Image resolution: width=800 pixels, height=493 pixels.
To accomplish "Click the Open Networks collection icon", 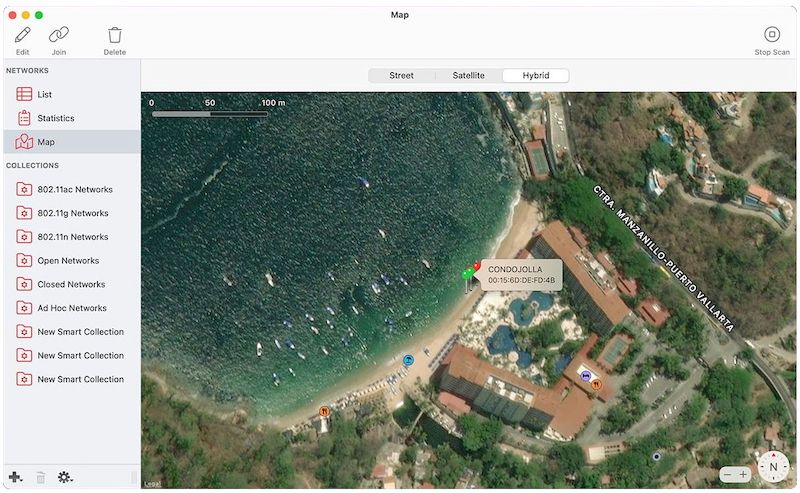I will (x=24, y=260).
